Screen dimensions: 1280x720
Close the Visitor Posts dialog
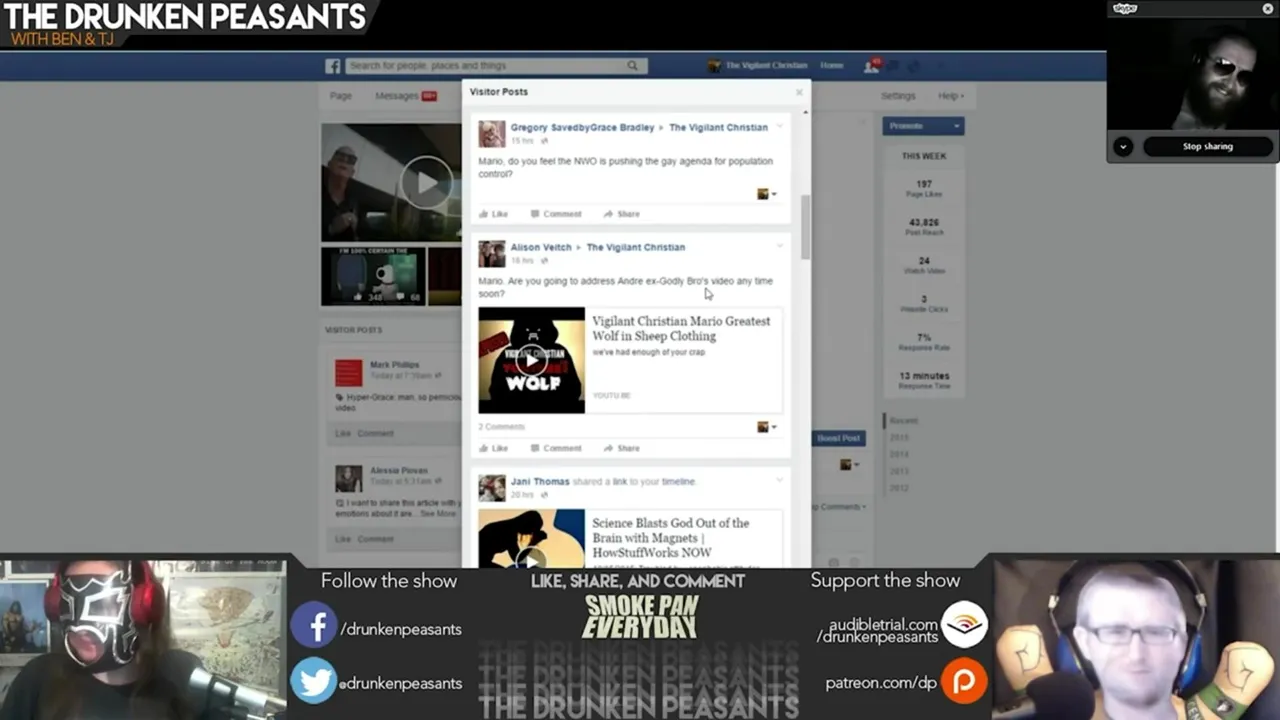pyautogui.click(x=799, y=92)
